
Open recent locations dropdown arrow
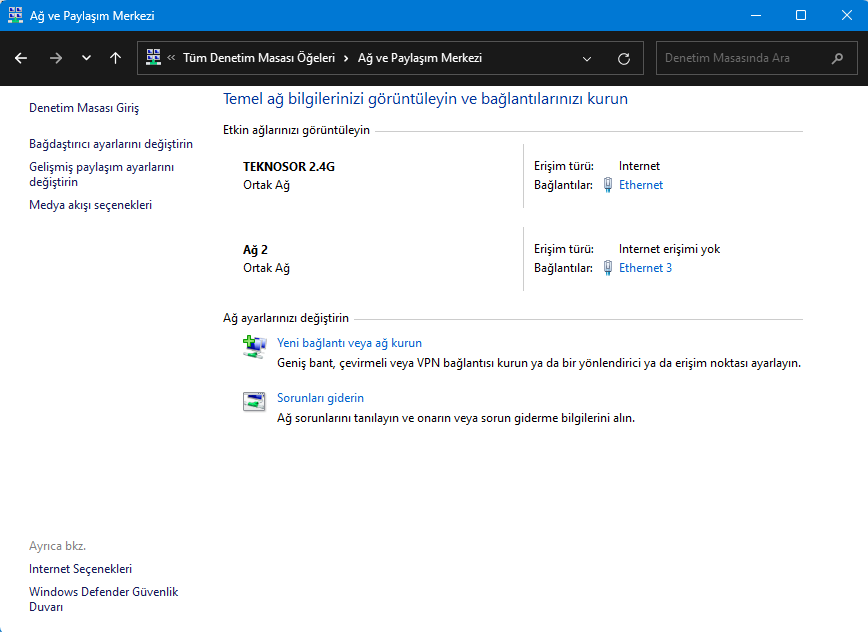click(86, 58)
